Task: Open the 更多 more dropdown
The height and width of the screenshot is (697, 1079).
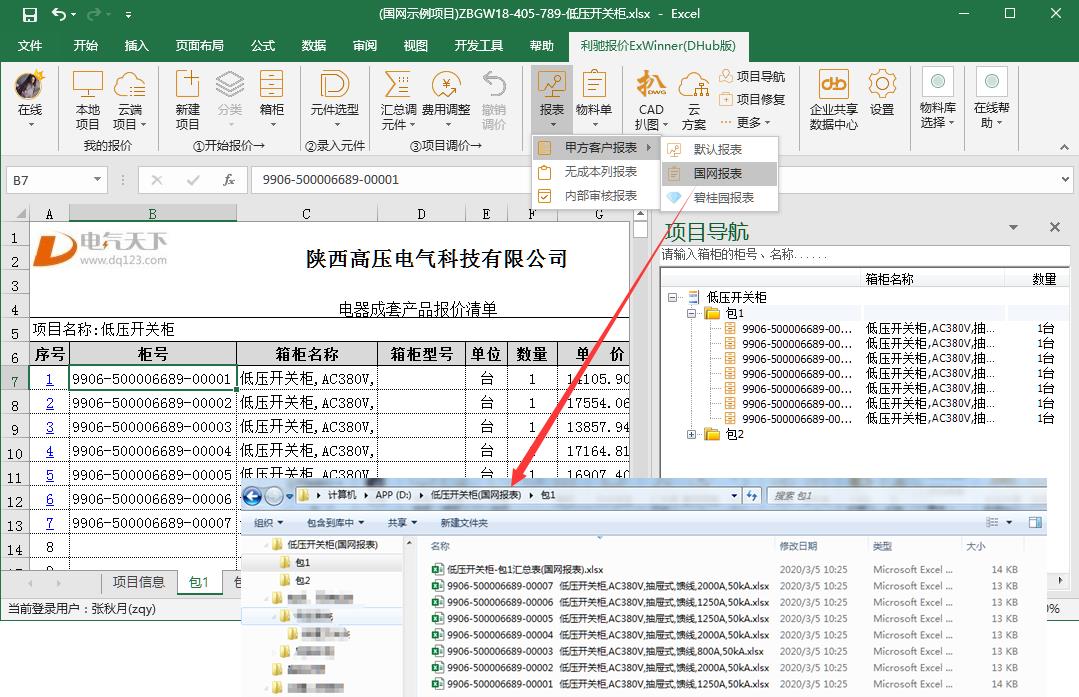Action: point(746,122)
